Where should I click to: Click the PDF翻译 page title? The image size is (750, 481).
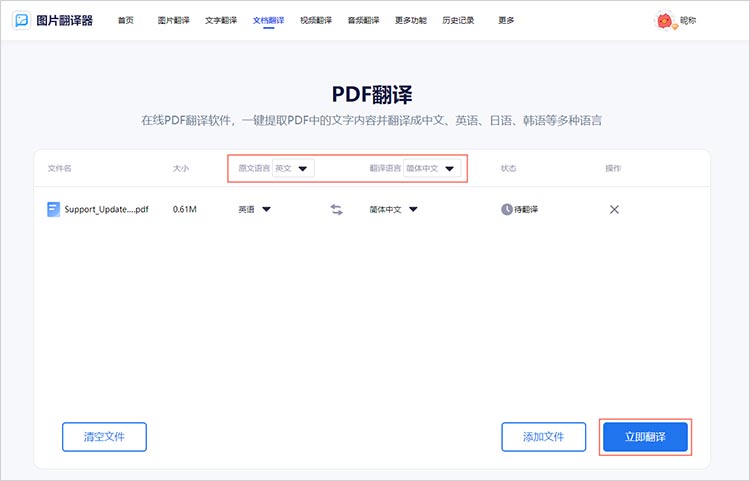coord(372,94)
